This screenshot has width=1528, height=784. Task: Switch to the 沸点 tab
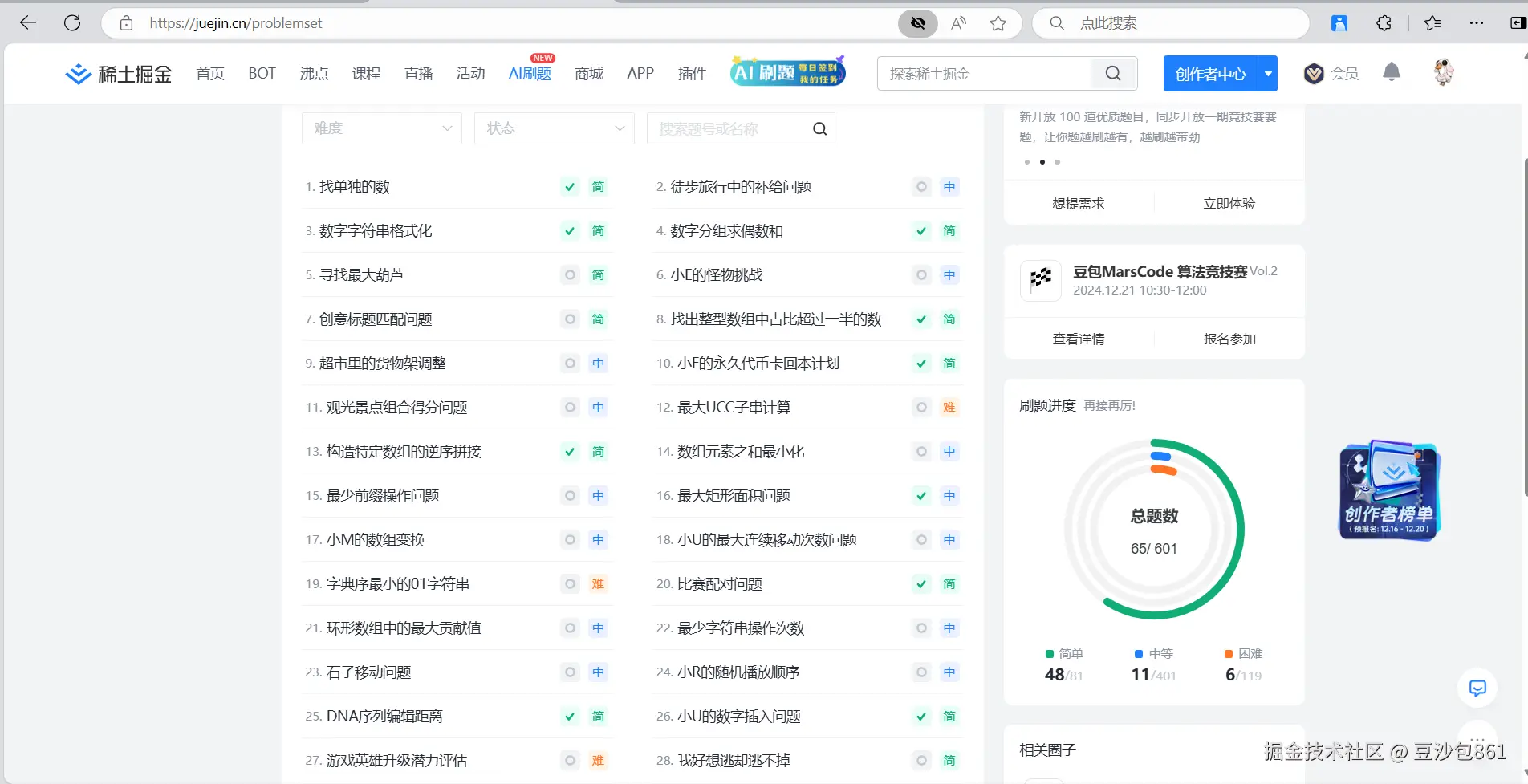point(313,73)
